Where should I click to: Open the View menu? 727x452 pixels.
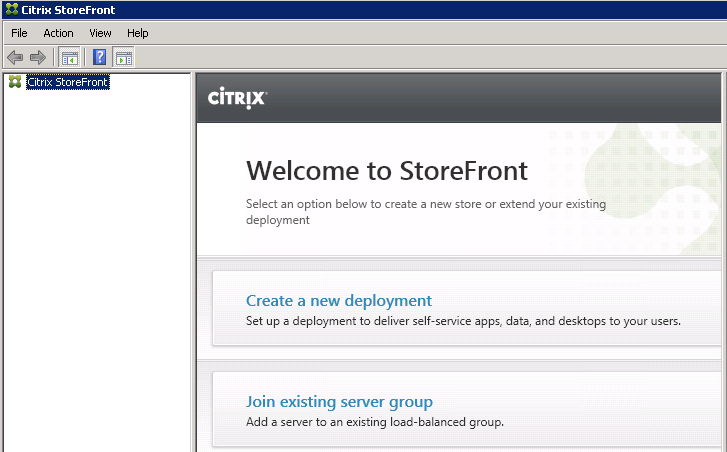(100, 33)
